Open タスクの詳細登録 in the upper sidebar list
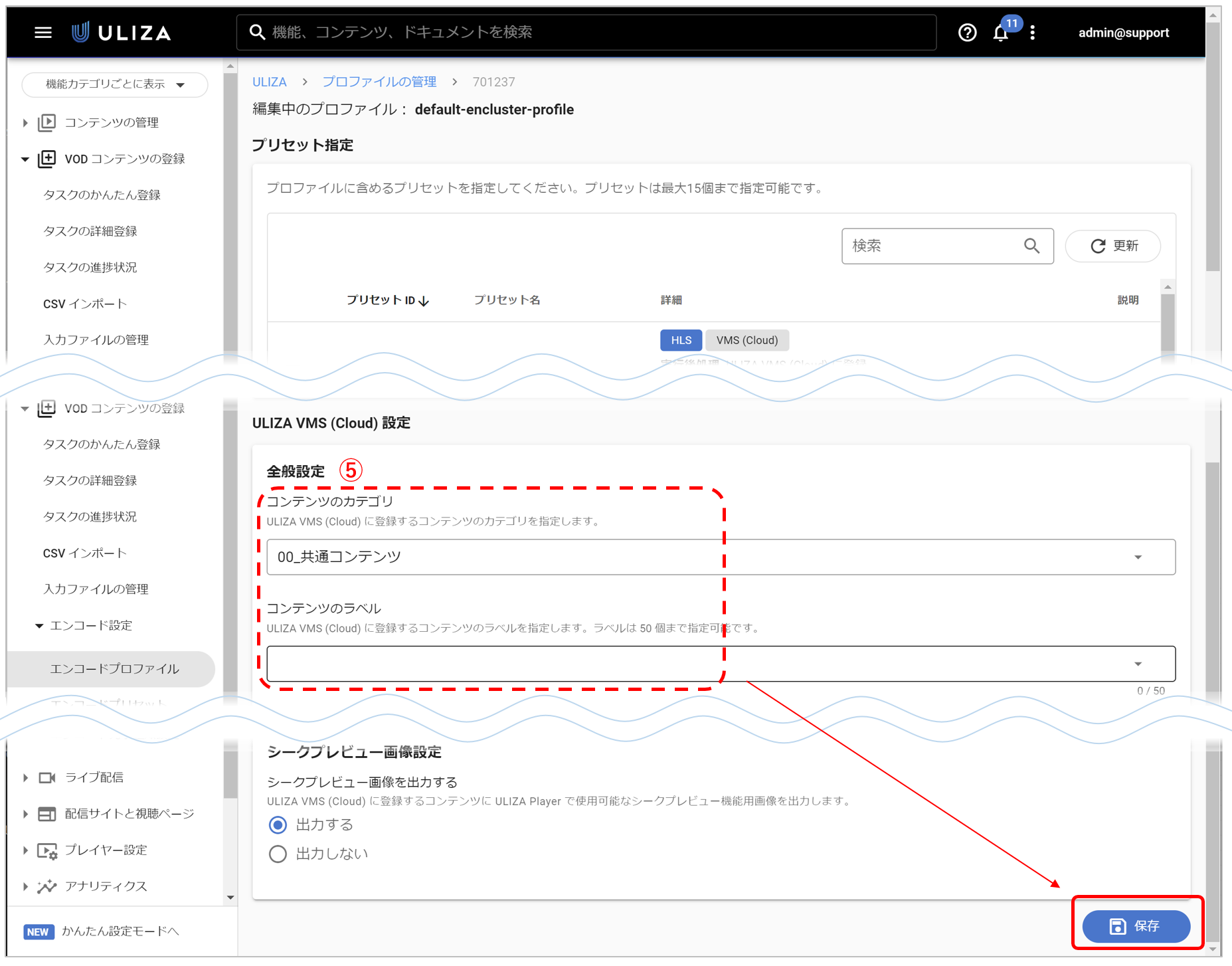 90,231
